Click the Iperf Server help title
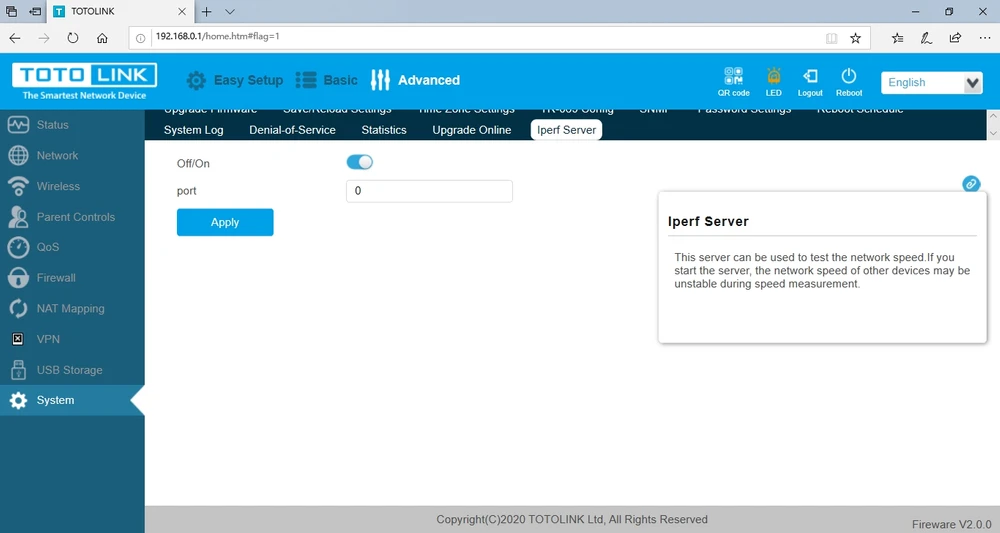Viewport: 1000px width, 533px height. [x=708, y=222]
